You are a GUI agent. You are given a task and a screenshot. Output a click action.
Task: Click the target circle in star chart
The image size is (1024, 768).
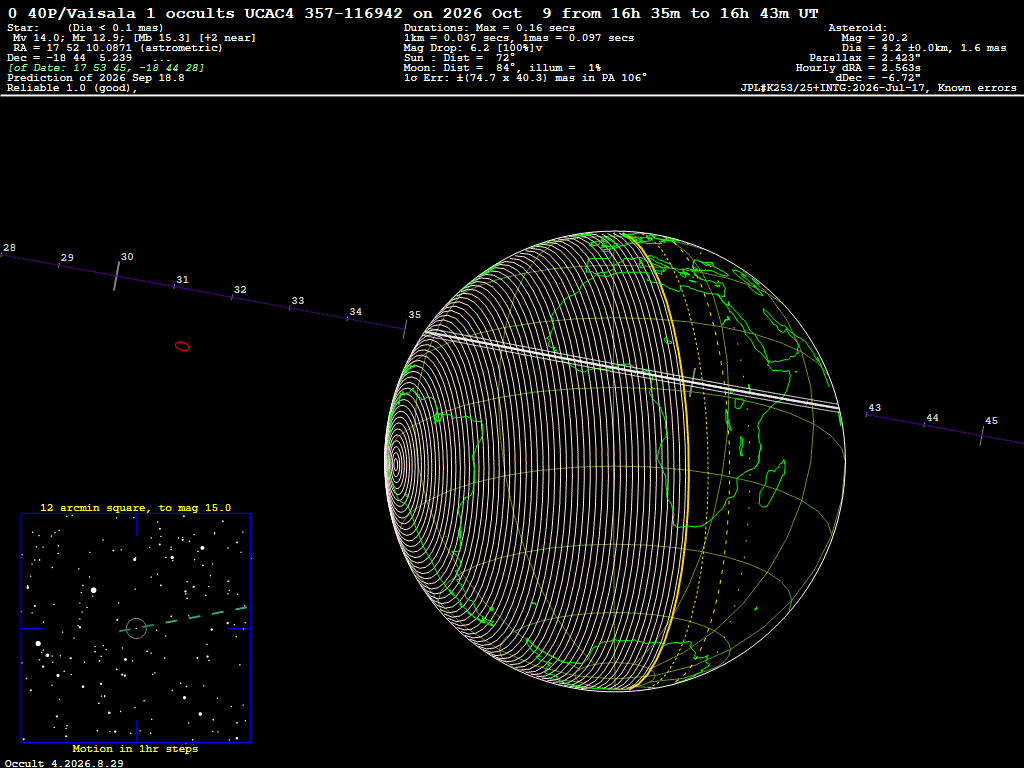tap(136, 628)
